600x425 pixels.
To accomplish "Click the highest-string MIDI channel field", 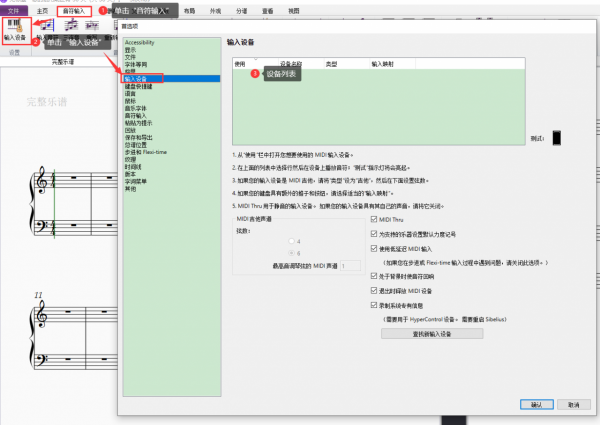I will click(350, 265).
